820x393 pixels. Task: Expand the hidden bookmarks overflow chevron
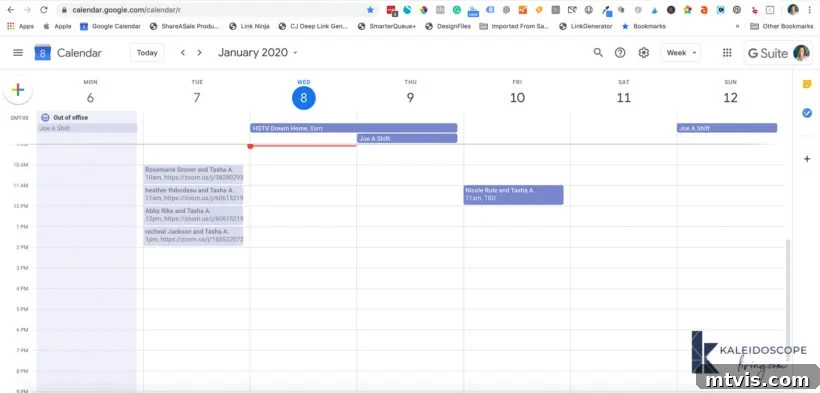coord(737,26)
